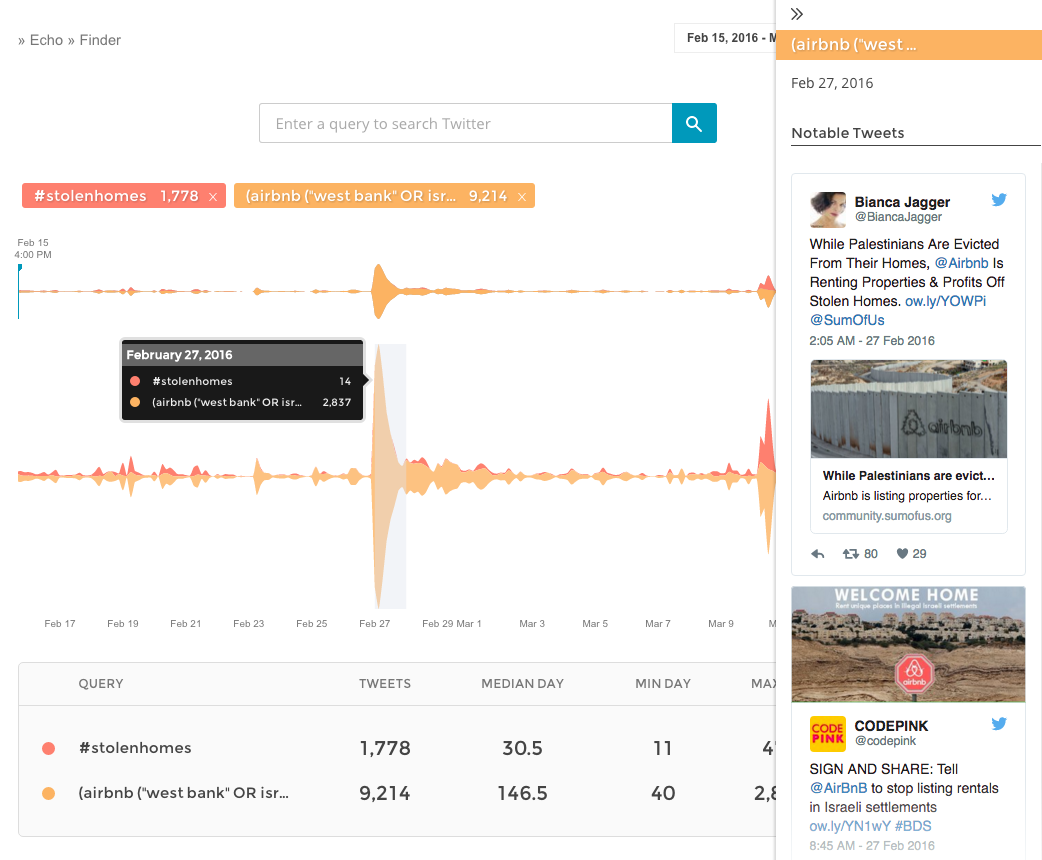This screenshot has width=1042, height=860.
Task: Click the @BiancaJagger handle
Action: click(x=898, y=217)
